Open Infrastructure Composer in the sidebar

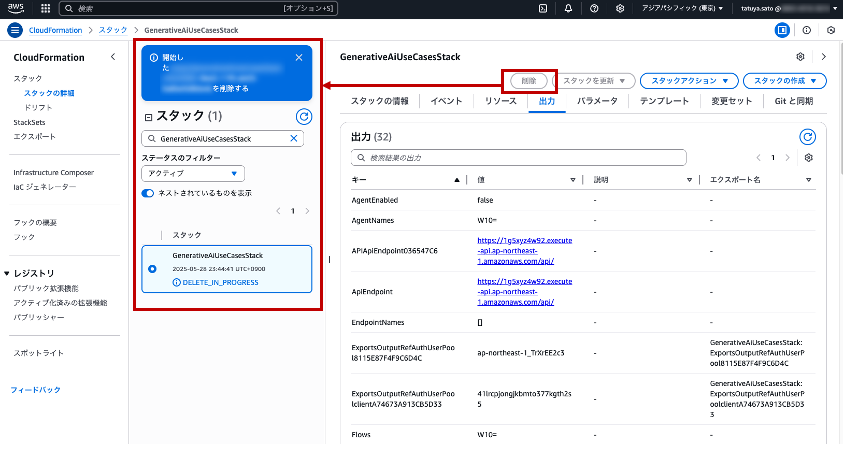tap(54, 173)
